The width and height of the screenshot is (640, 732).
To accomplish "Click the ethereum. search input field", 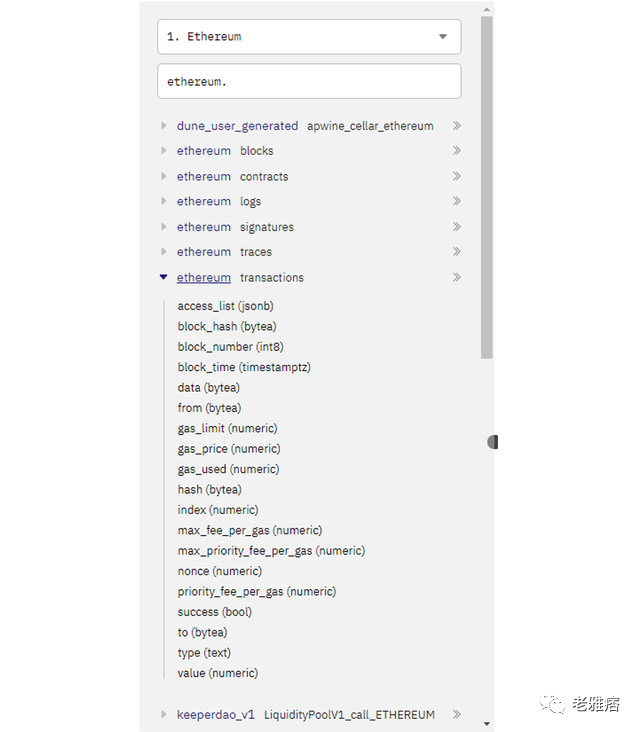I will point(309,82).
